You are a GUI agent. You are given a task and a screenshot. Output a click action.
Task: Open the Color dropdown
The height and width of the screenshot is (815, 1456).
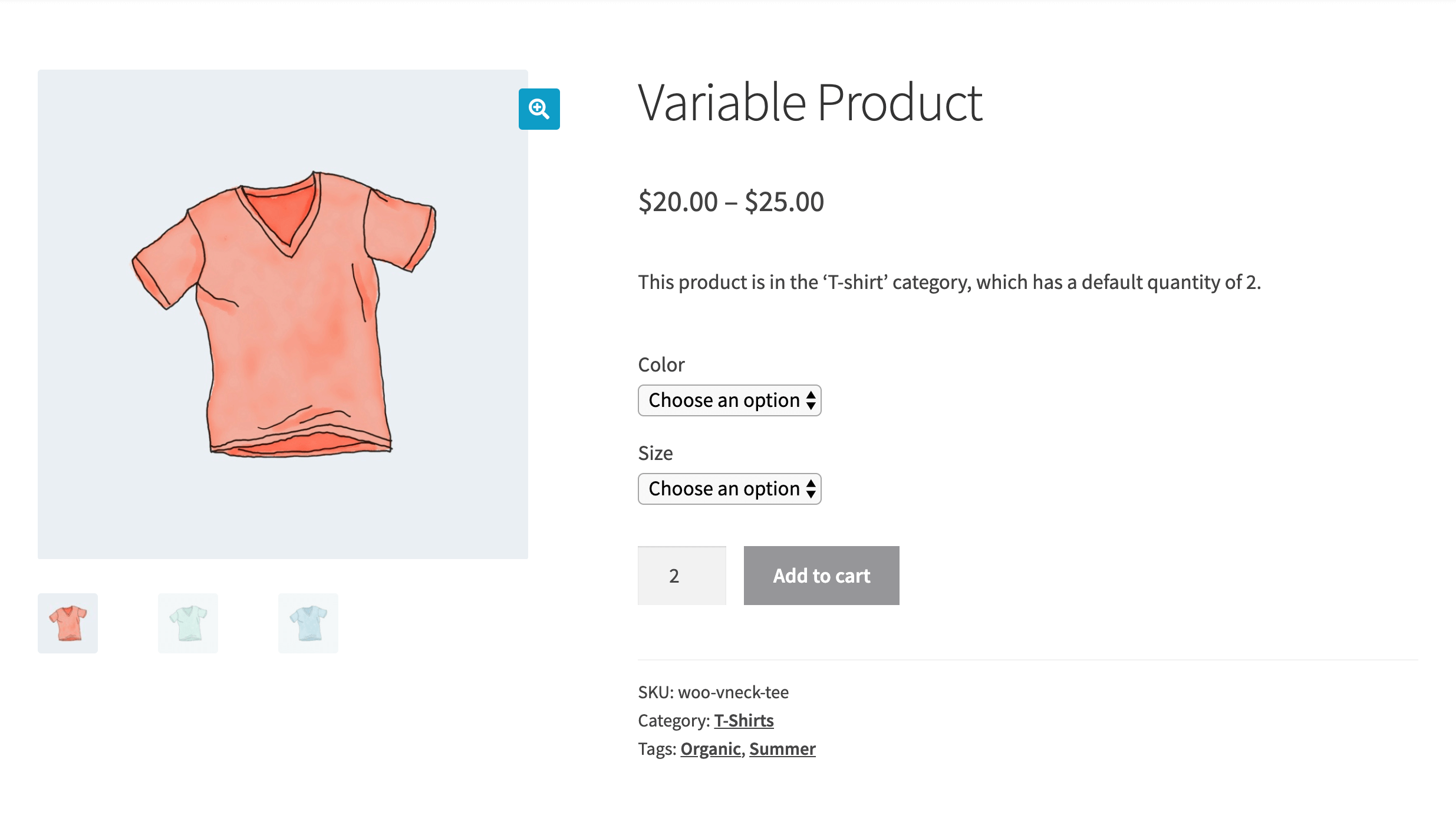point(729,400)
